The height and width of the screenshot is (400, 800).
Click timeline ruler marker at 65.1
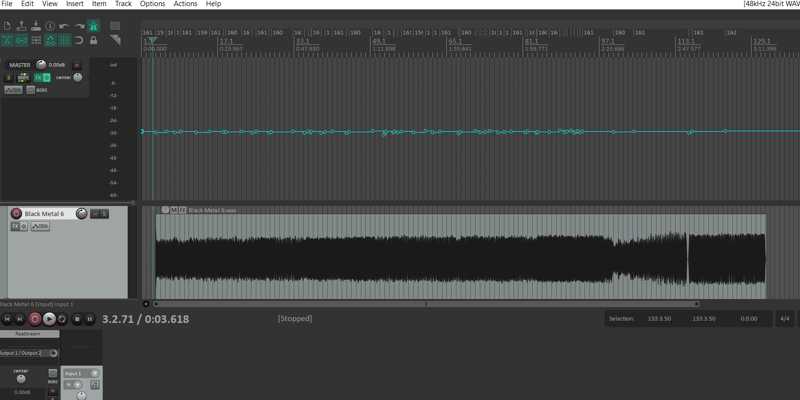tap(455, 41)
